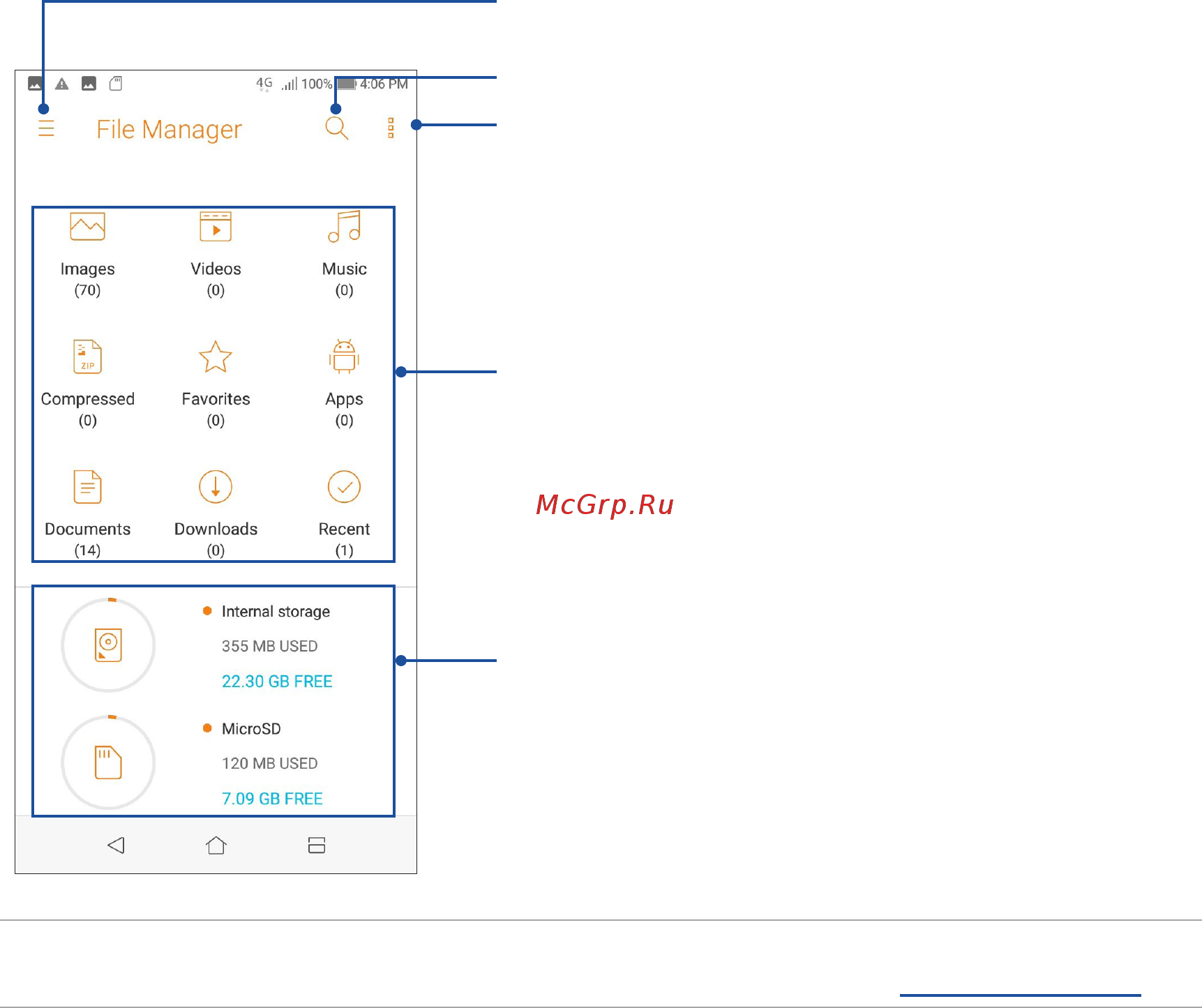Tap the Internal storage disk icon
Viewport: 1202px width, 1008px height.
(x=108, y=645)
